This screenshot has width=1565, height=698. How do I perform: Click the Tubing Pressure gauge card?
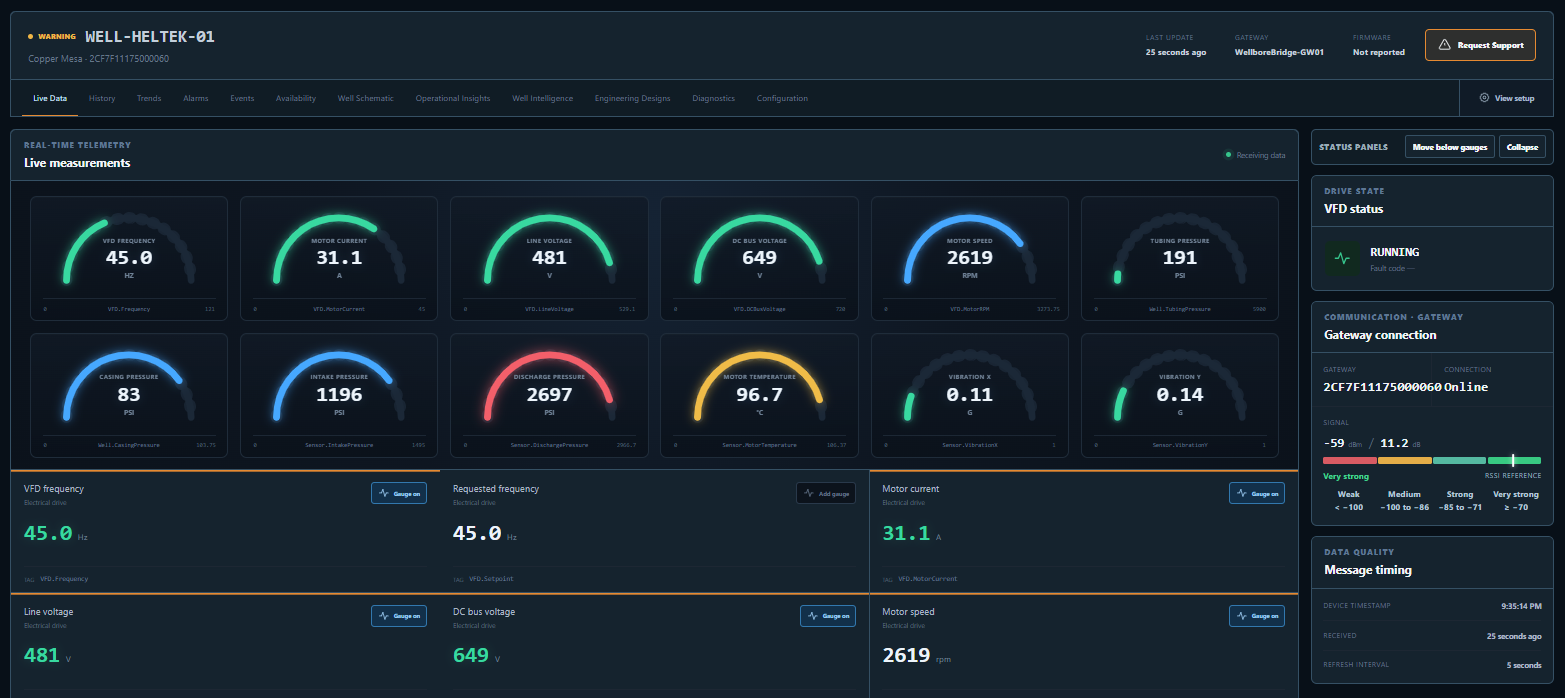[x=1180, y=258]
